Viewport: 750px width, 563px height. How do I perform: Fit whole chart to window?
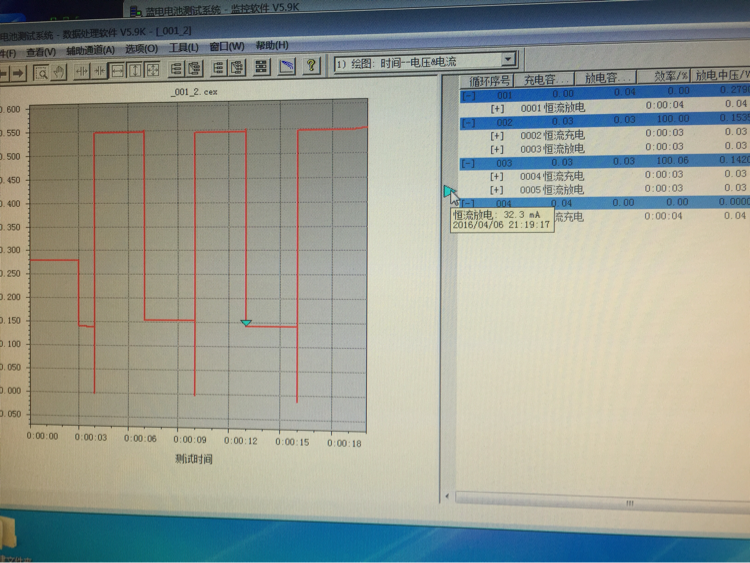point(152,70)
